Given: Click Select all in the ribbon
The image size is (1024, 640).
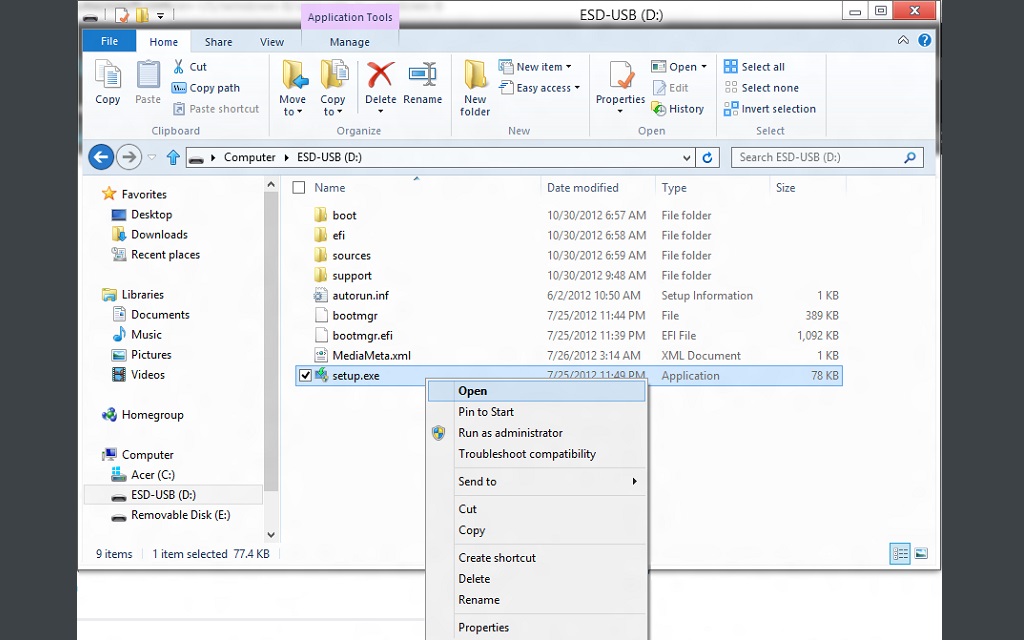Looking at the screenshot, I should (762, 67).
